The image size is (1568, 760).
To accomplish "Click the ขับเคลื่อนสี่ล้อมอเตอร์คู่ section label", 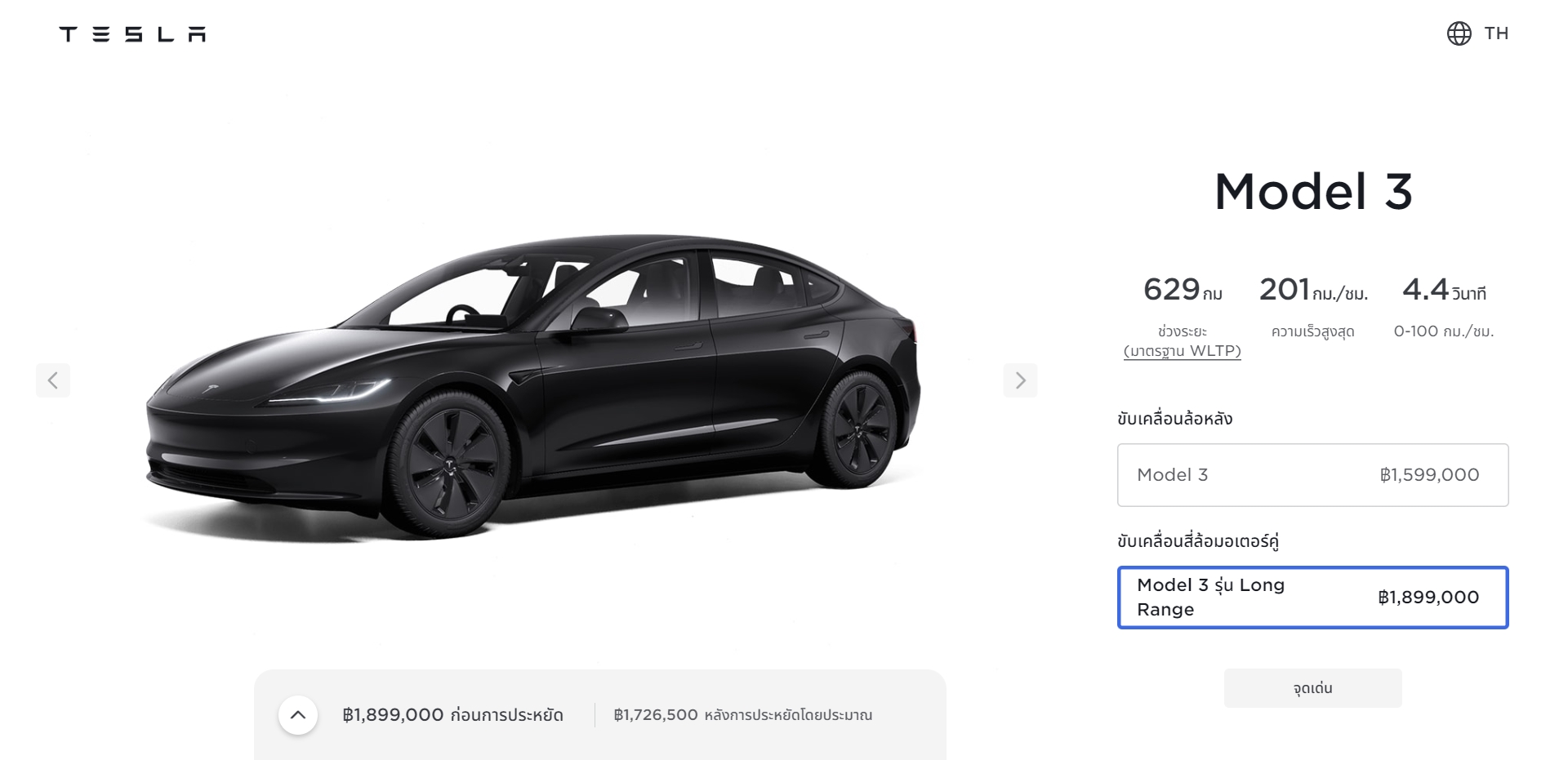I will (x=1198, y=541).
